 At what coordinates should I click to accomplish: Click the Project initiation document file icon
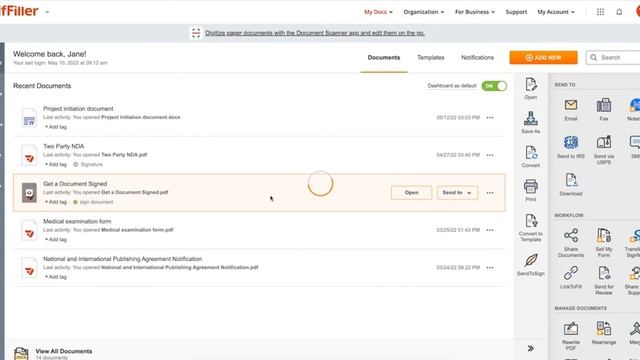(x=29, y=118)
